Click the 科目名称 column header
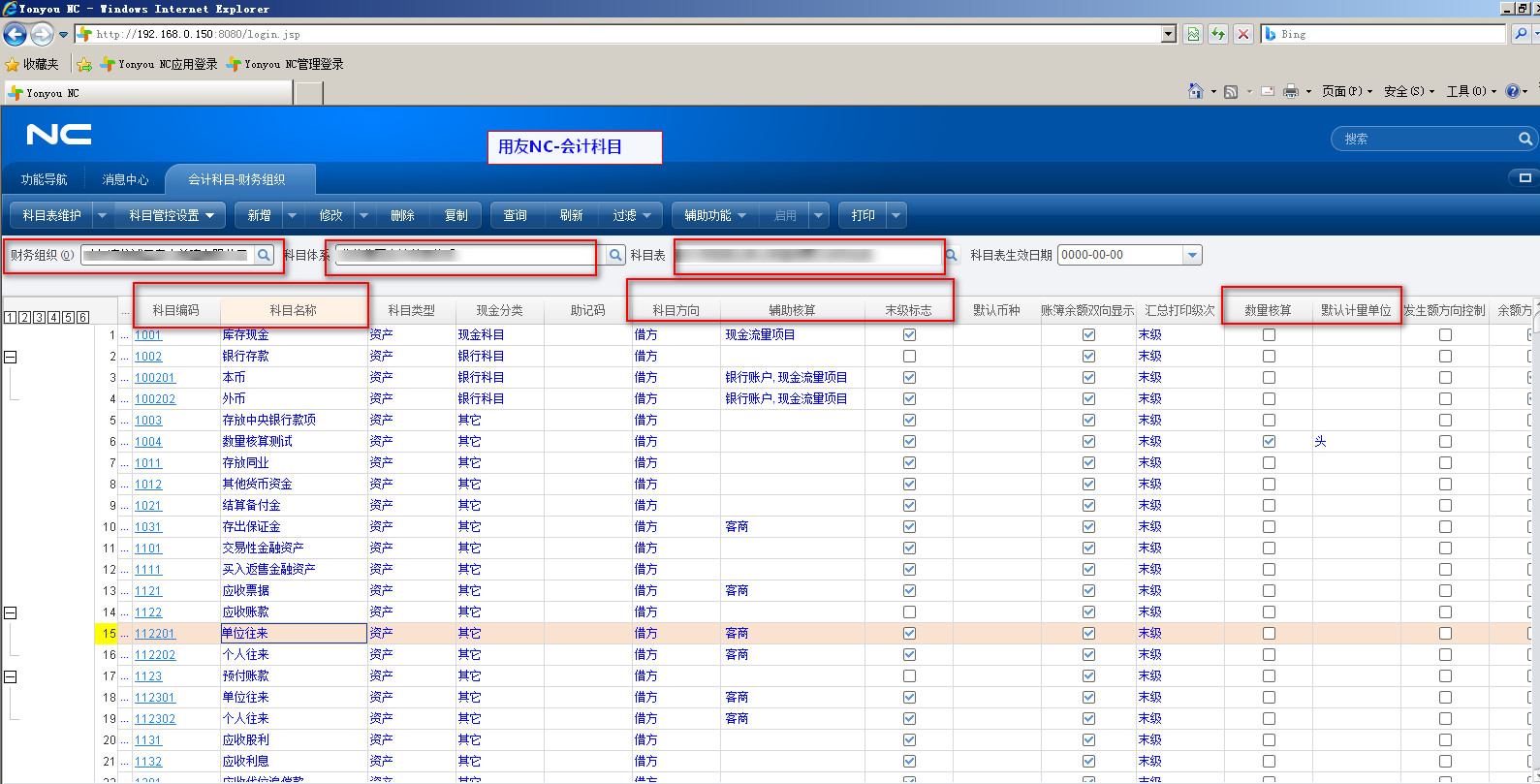This screenshot has width=1540, height=784. tap(293, 310)
